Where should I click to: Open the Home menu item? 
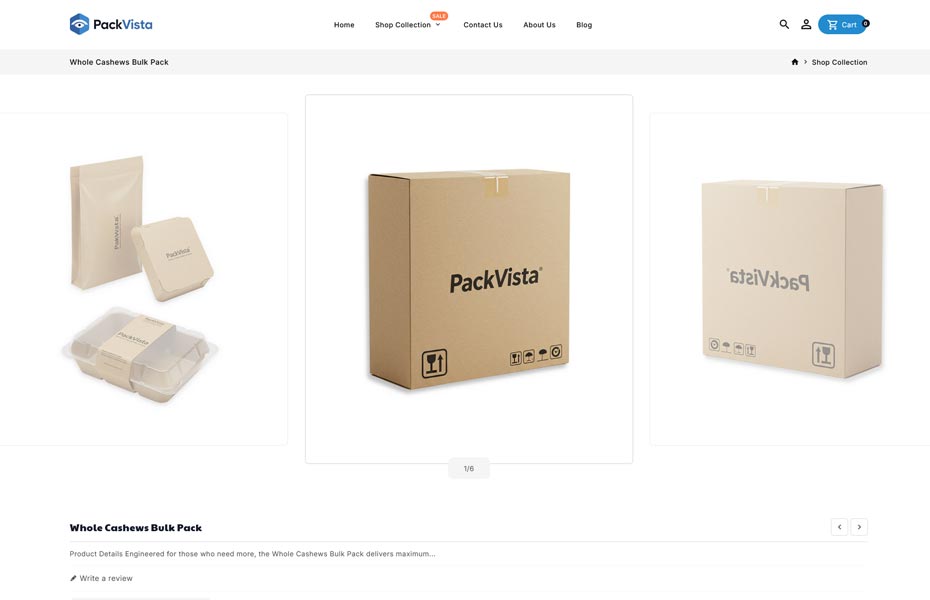(344, 25)
